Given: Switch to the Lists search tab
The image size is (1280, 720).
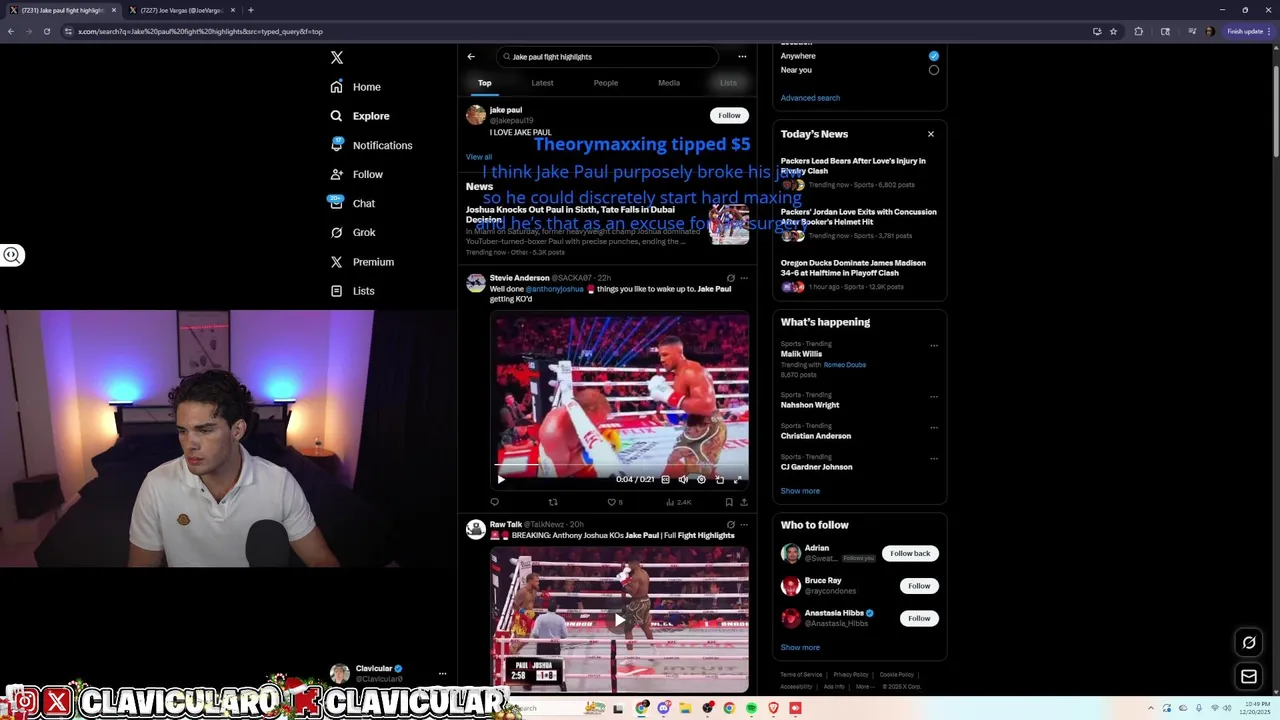Looking at the screenshot, I should 728,83.
